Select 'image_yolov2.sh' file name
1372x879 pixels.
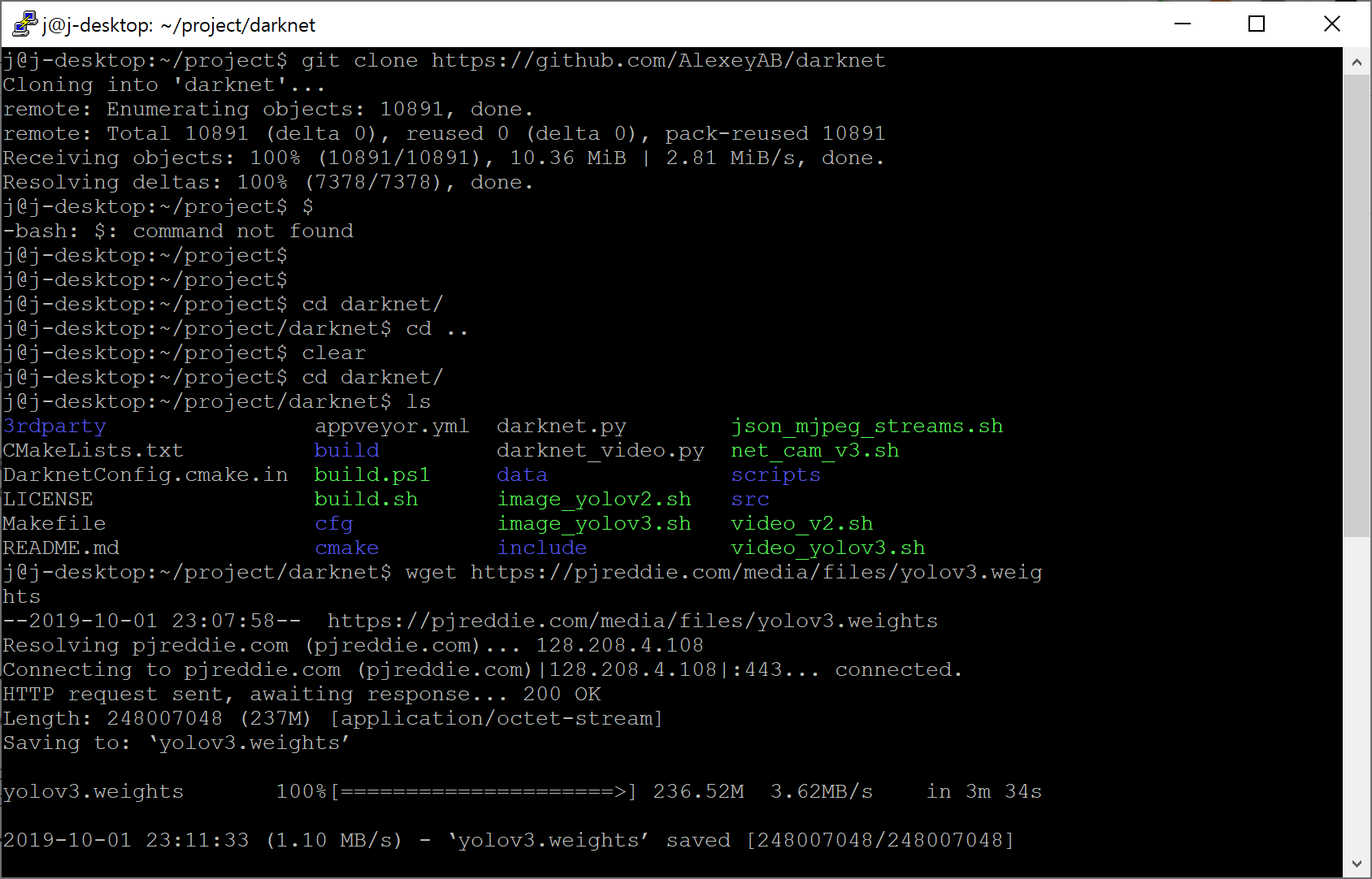tap(594, 500)
